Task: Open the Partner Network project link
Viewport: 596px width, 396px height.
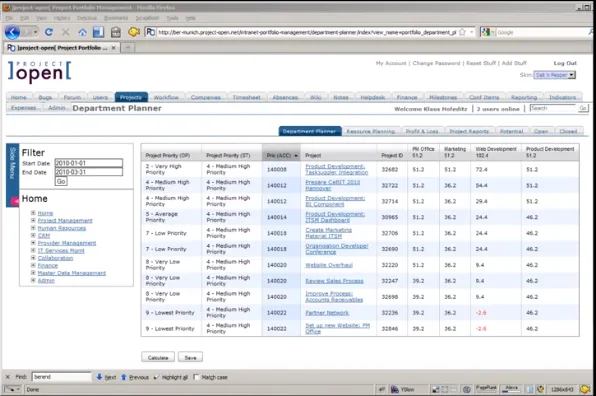Action: click(x=327, y=313)
